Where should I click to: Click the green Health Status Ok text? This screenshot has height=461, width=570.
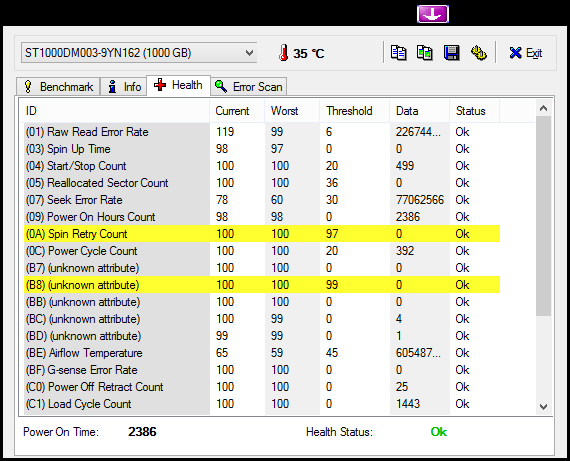[x=438, y=432]
